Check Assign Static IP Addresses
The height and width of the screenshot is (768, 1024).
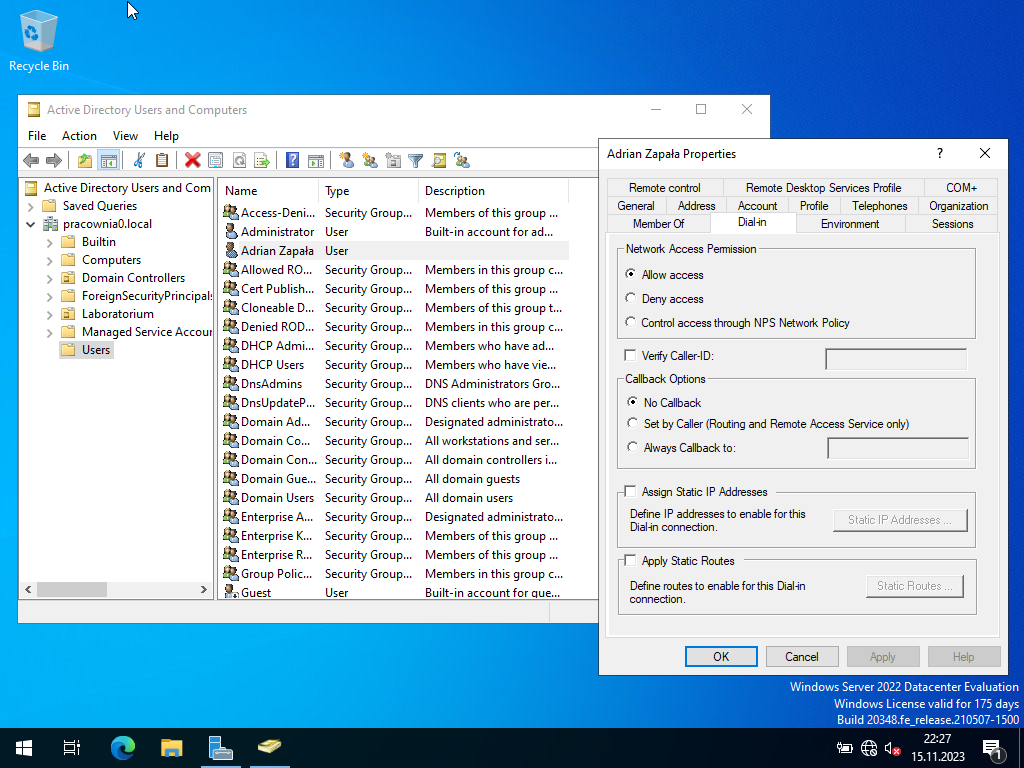pyautogui.click(x=630, y=491)
